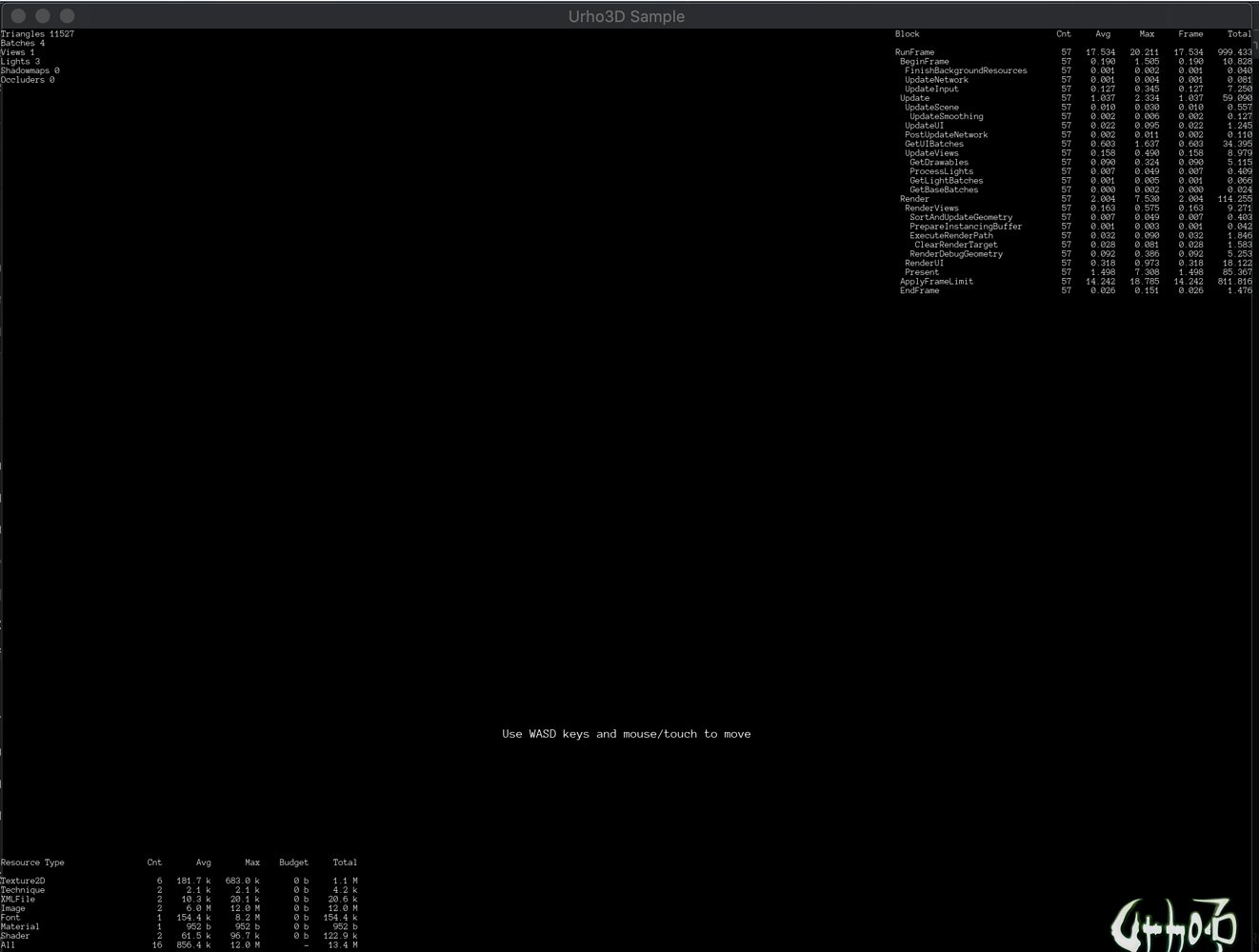
Task: Click the 'Occluders 0' stat line
Action: [28, 80]
